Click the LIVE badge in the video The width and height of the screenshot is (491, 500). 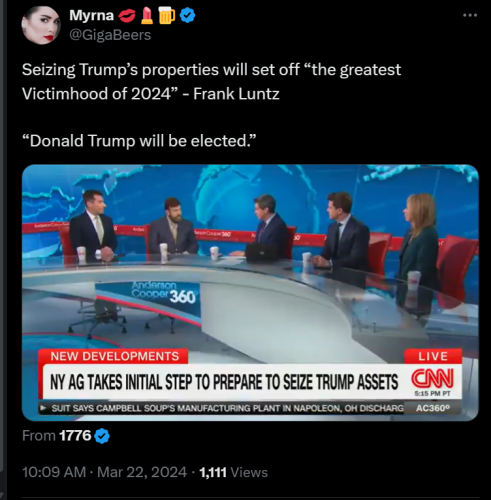tap(433, 356)
